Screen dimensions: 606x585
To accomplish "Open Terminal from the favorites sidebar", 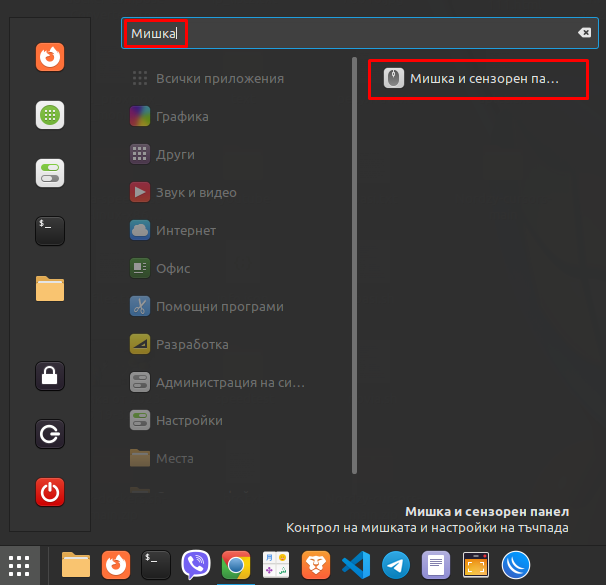I will (x=50, y=231).
